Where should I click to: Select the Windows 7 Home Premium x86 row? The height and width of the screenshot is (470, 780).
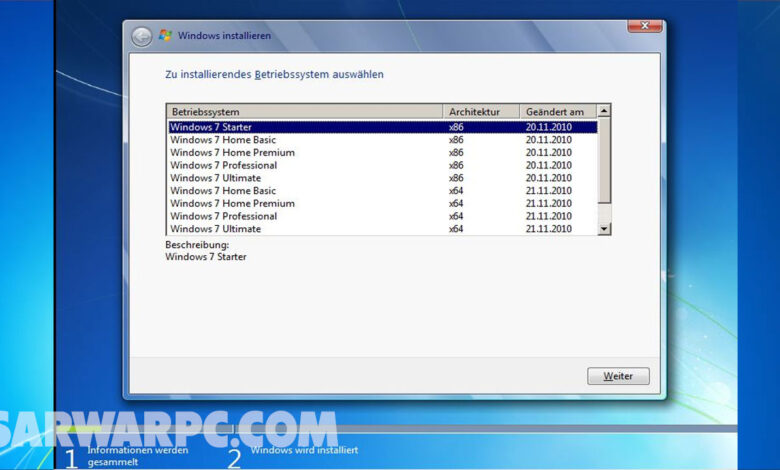(383, 153)
